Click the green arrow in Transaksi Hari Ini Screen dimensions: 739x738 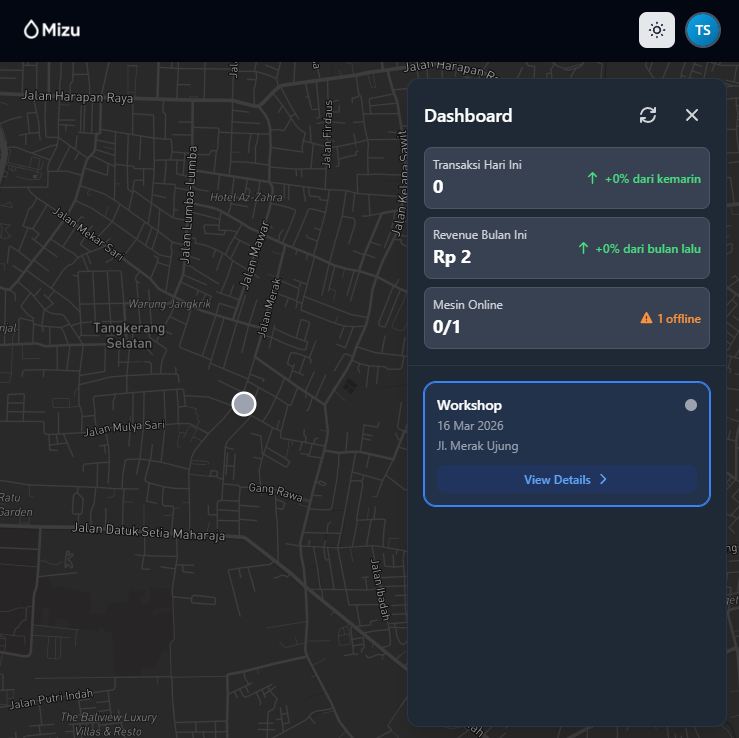click(x=592, y=178)
